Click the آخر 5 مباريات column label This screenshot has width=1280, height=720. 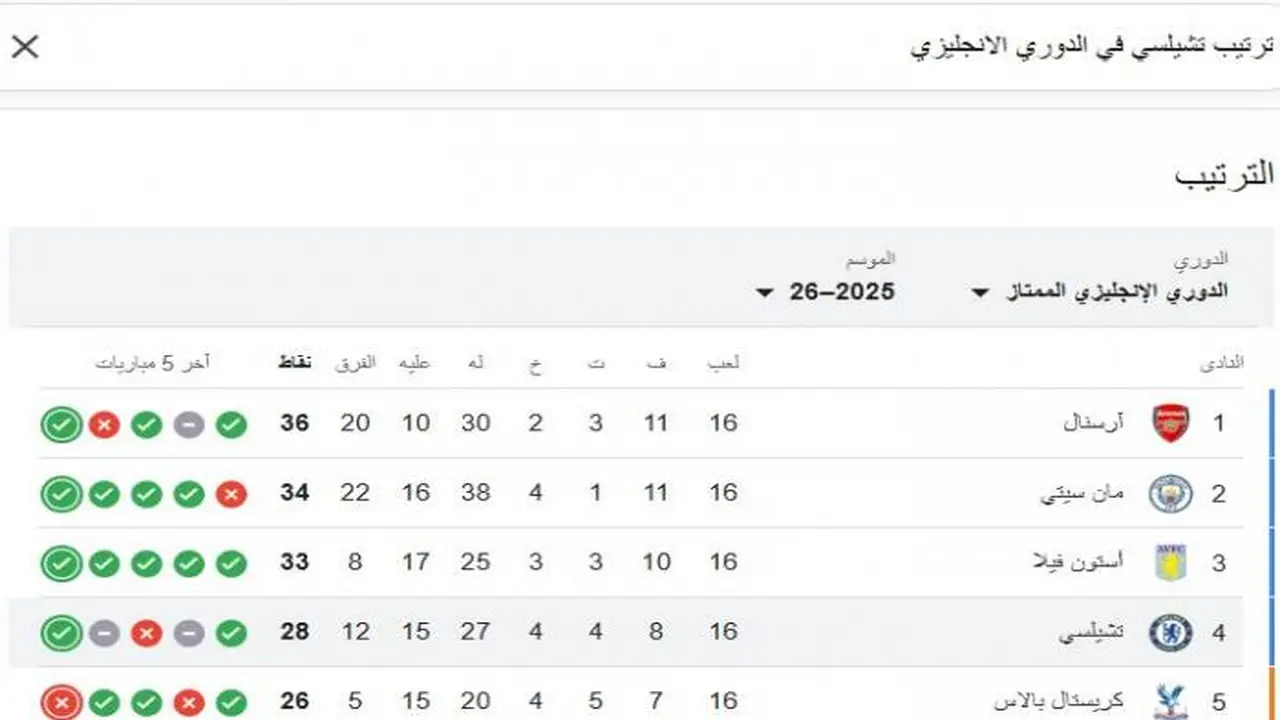151,363
